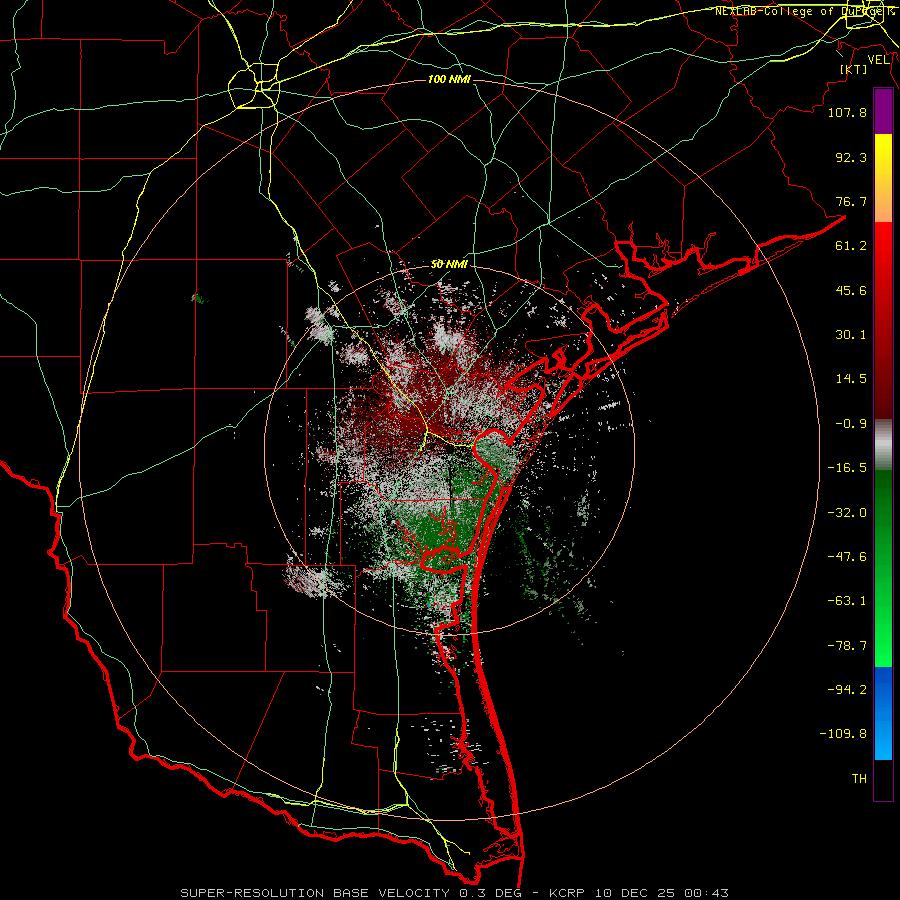
Task: Click the 61.2 legend value
Action: pyautogui.click(x=851, y=246)
